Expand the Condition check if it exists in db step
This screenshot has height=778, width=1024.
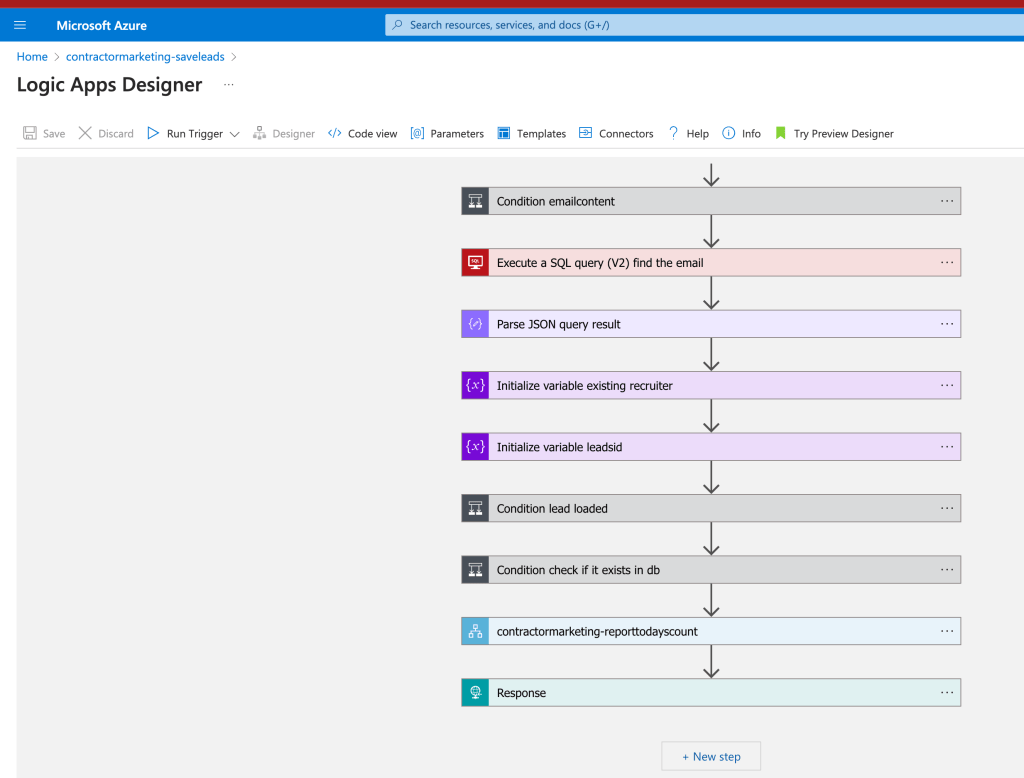pos(711,570)
